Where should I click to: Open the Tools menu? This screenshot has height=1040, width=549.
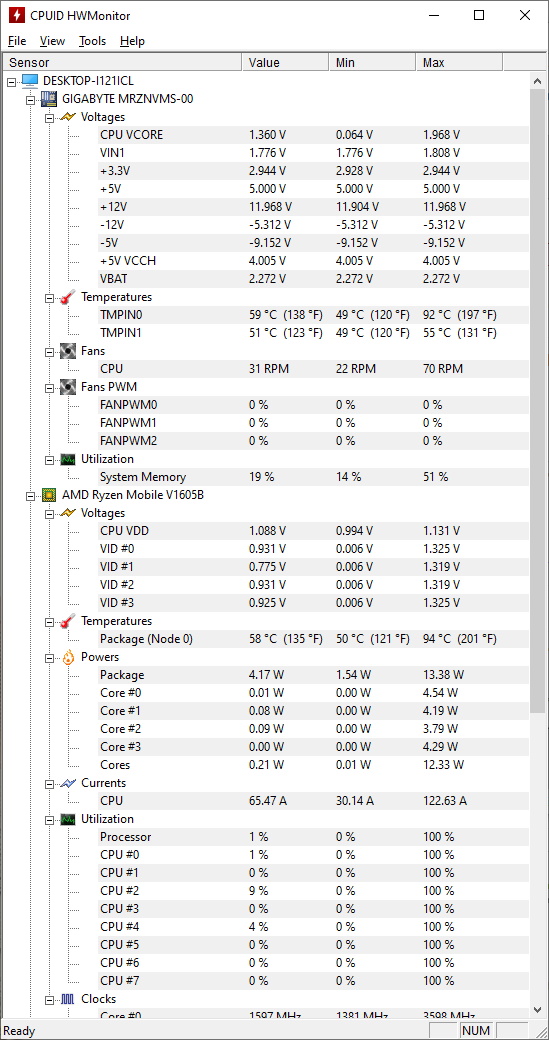[92, 41]
